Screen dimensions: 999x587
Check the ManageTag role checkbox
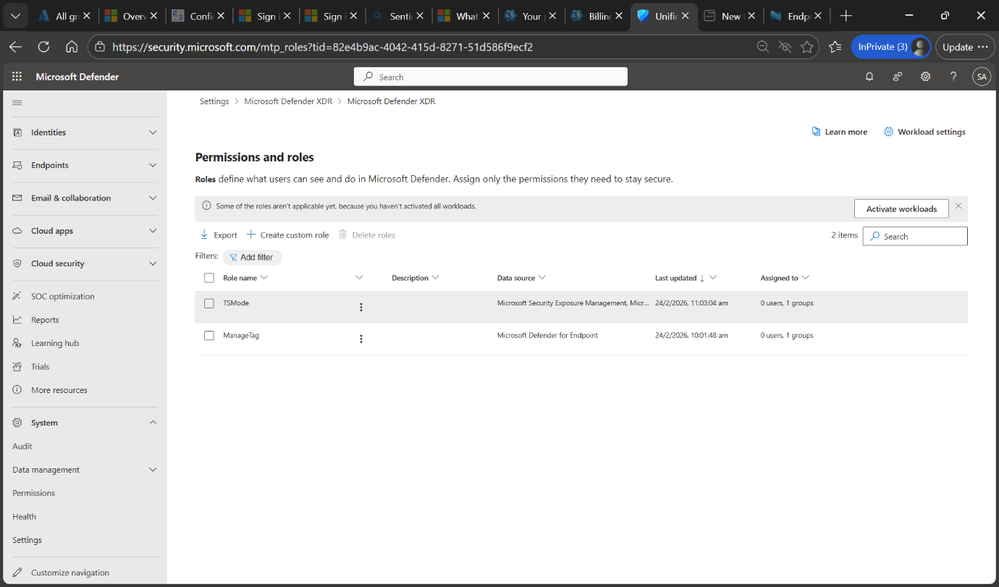209,335
